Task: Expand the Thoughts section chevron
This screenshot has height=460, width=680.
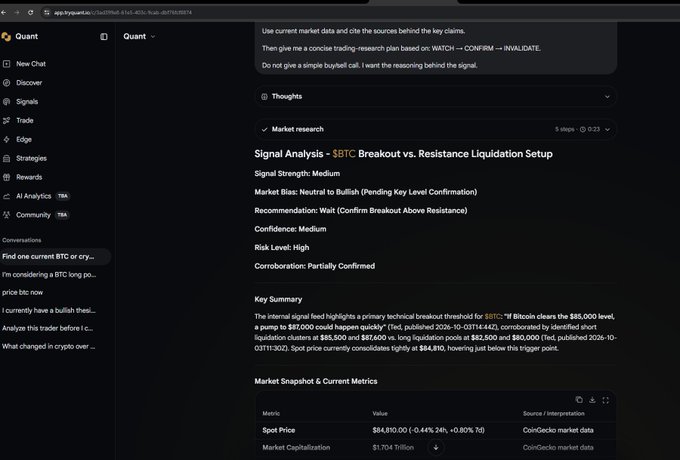Action: pyautogui.click(x=607, y=97)
